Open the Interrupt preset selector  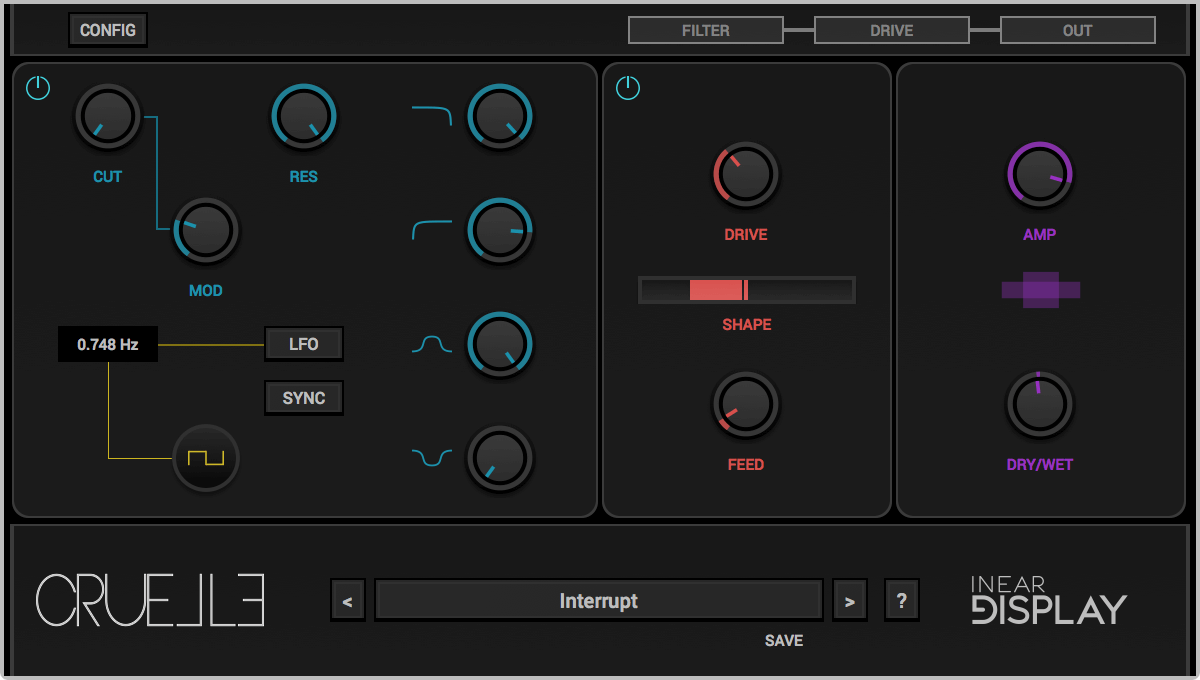pyautogui.click(x=598, y=601)
